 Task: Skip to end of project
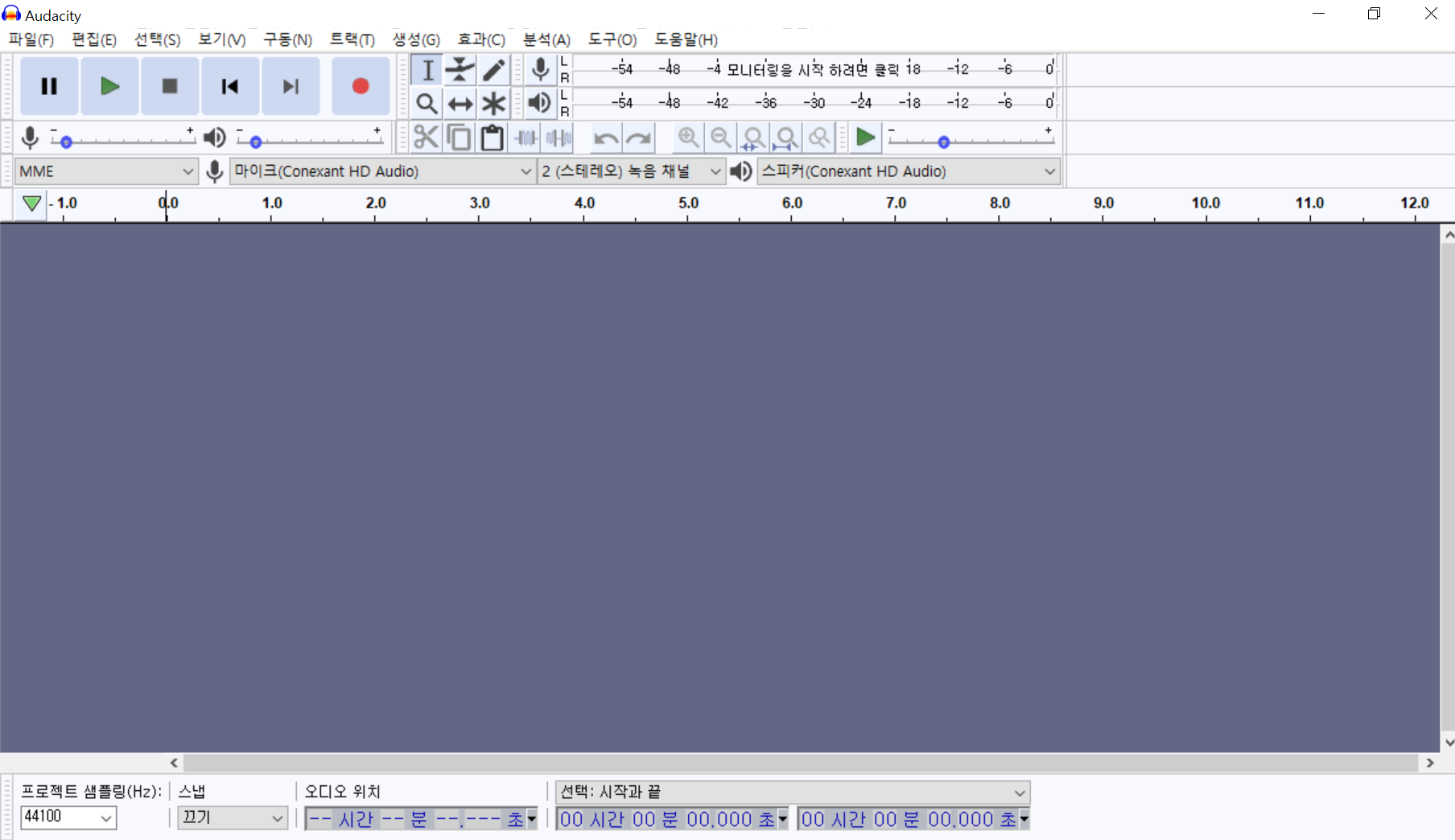point(291,86)
